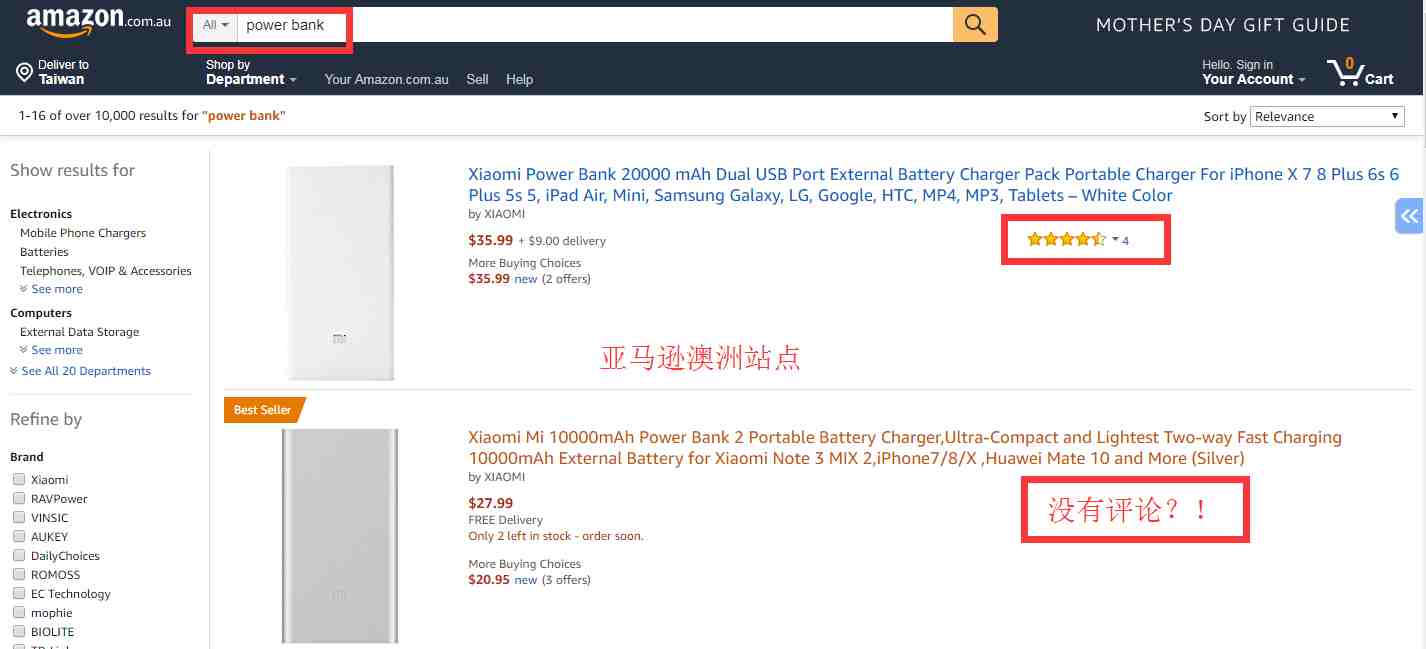Click the star rating of Xiaomi 20000 mAh
This screenshot has height=649, width=1426.
click(x=1066, y=239)
